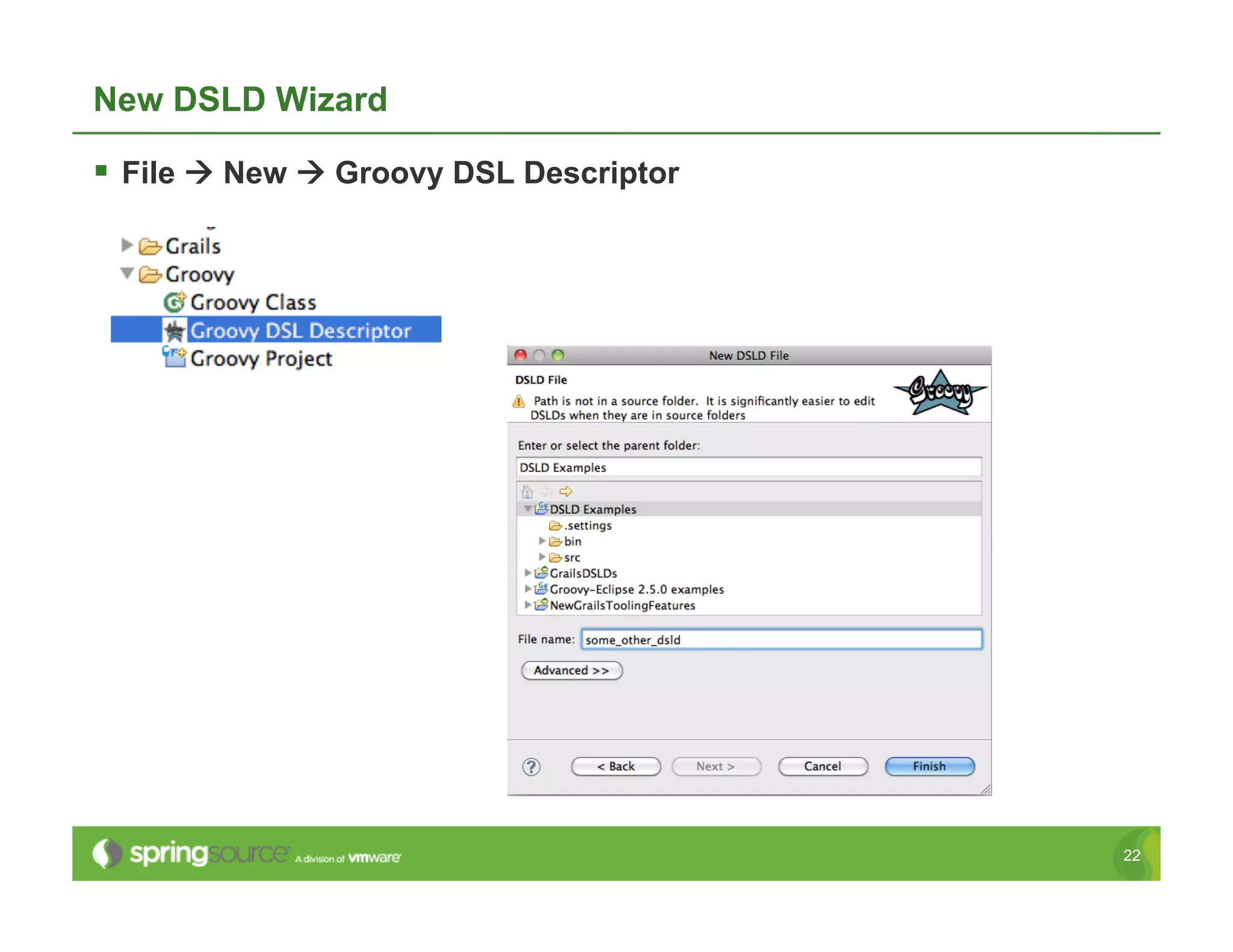Screen dimensions: 1233x952
Task: Click the Home icon in folder browser
Action: (527, 492)
